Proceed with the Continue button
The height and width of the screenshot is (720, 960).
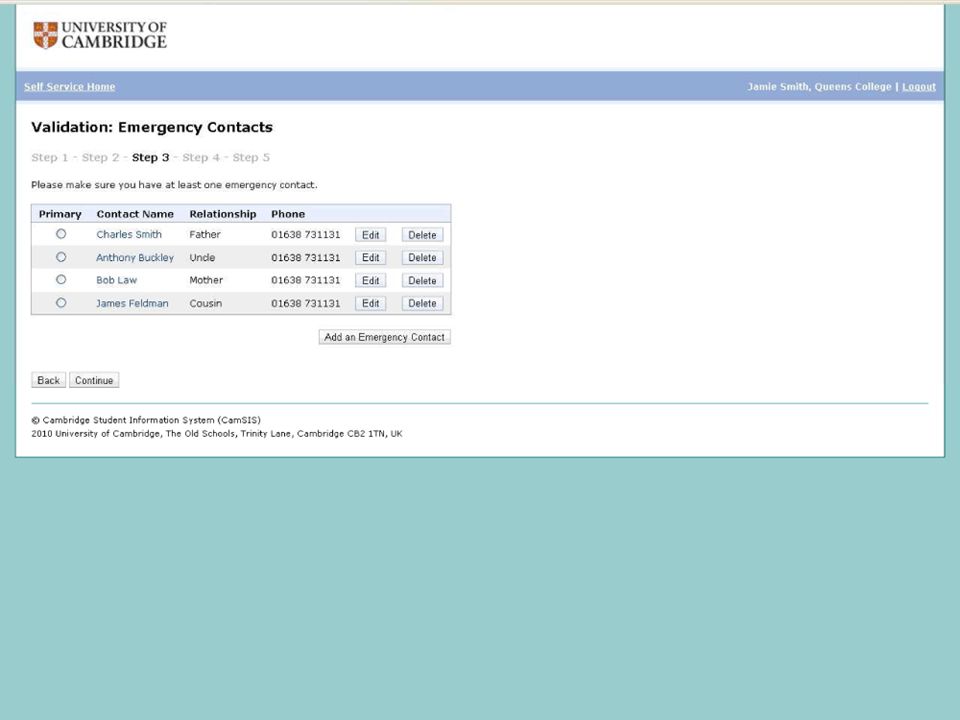[94, 380]
